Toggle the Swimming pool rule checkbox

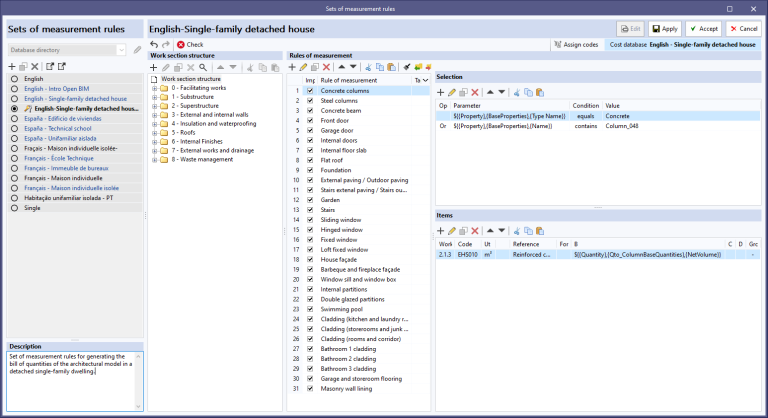[310, 309]
